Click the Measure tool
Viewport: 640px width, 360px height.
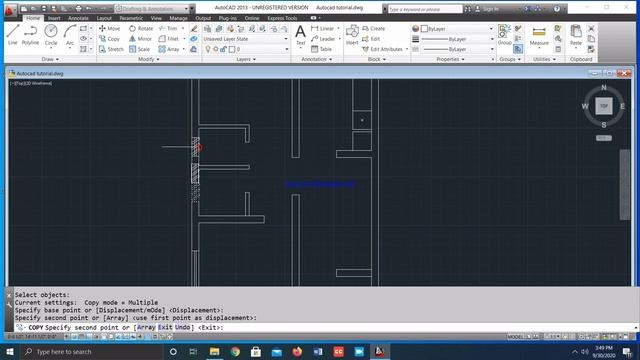539,35
